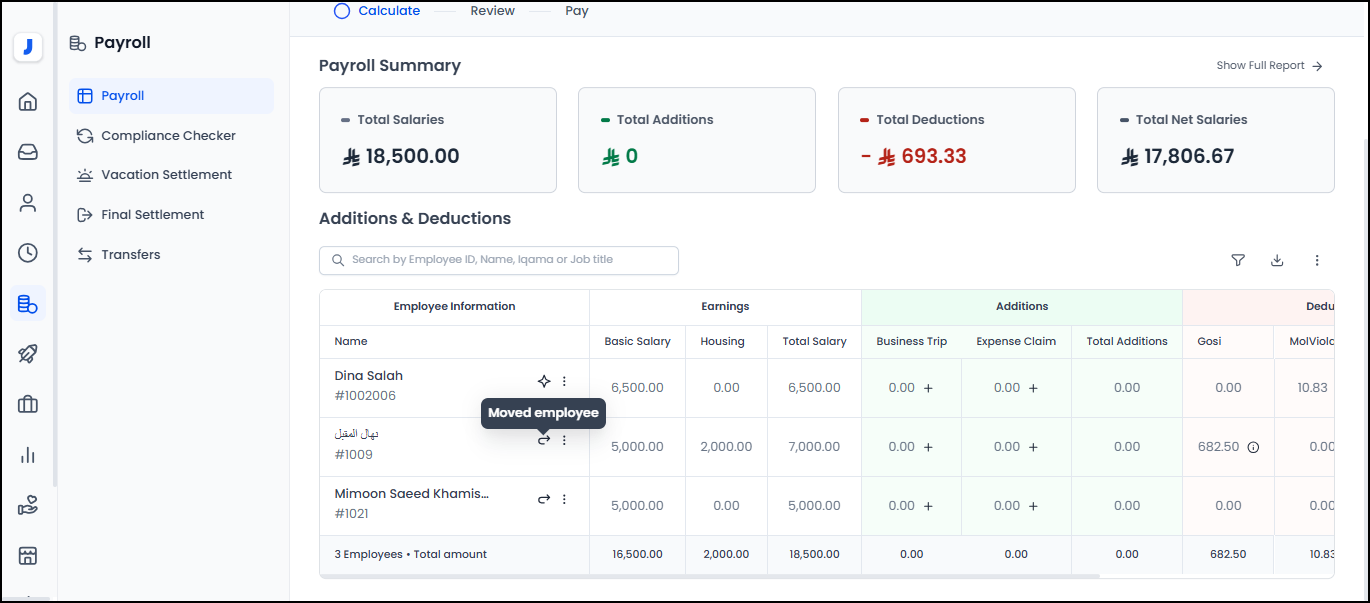The width and height of the screenshot is (1370, 603).
Task: Go to Final Settlement page
Action: click(x=152, y=215)
